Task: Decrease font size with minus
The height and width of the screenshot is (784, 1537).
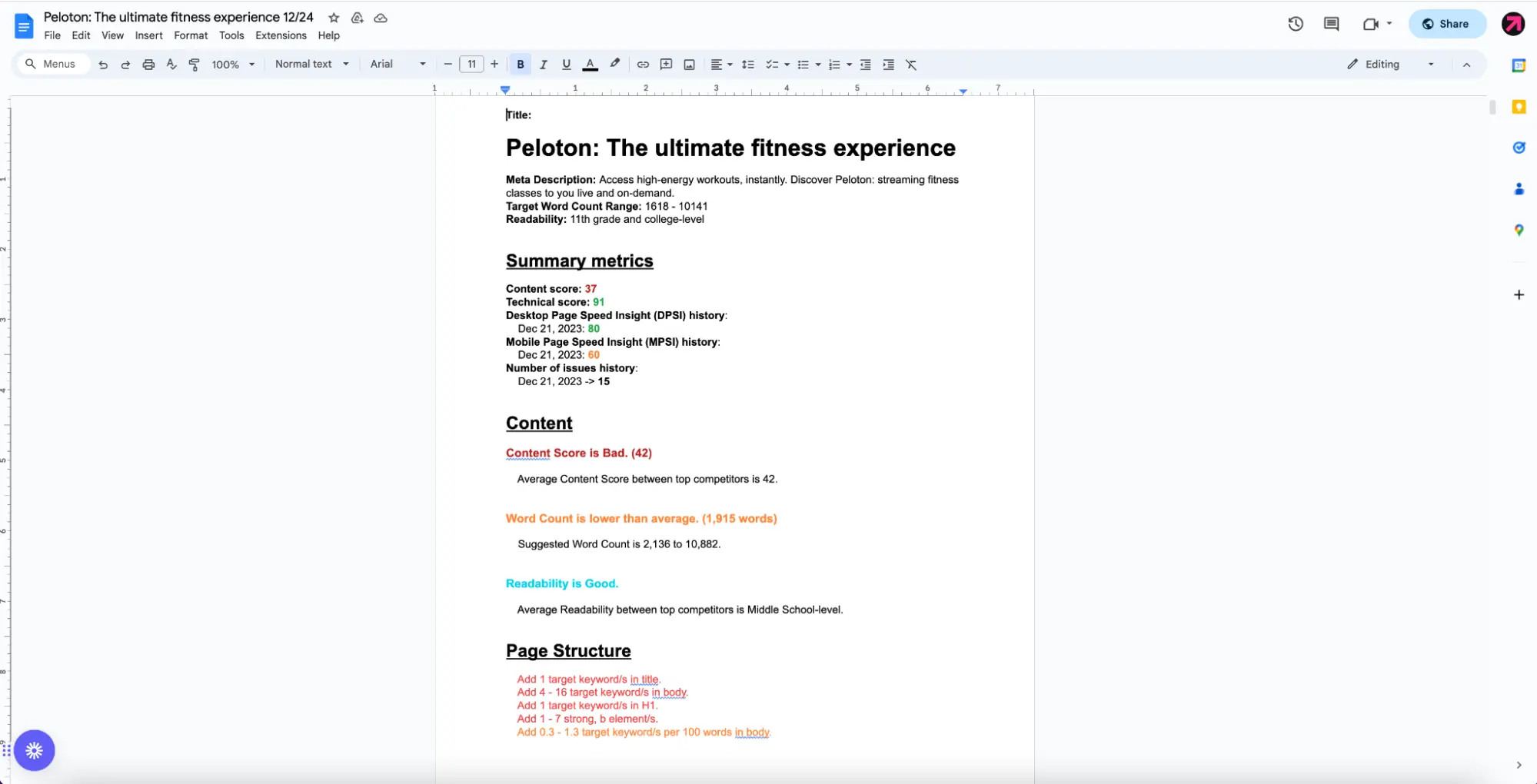Action: (447, 65)
